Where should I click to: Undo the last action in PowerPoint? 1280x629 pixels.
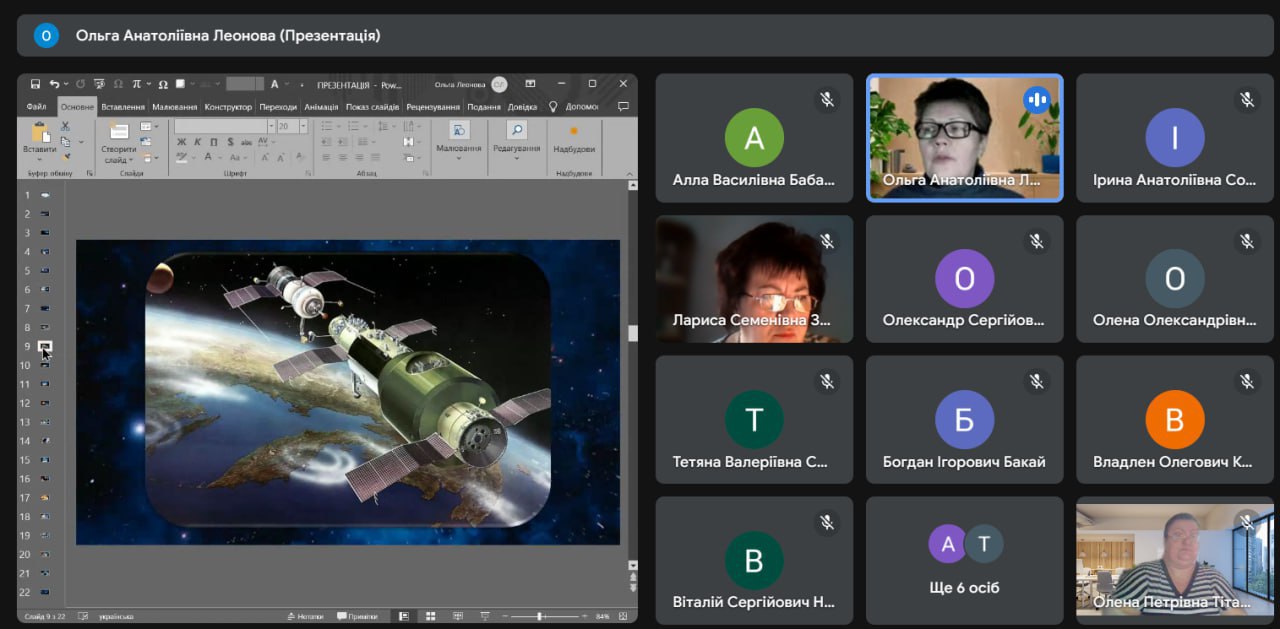point(54,84)
